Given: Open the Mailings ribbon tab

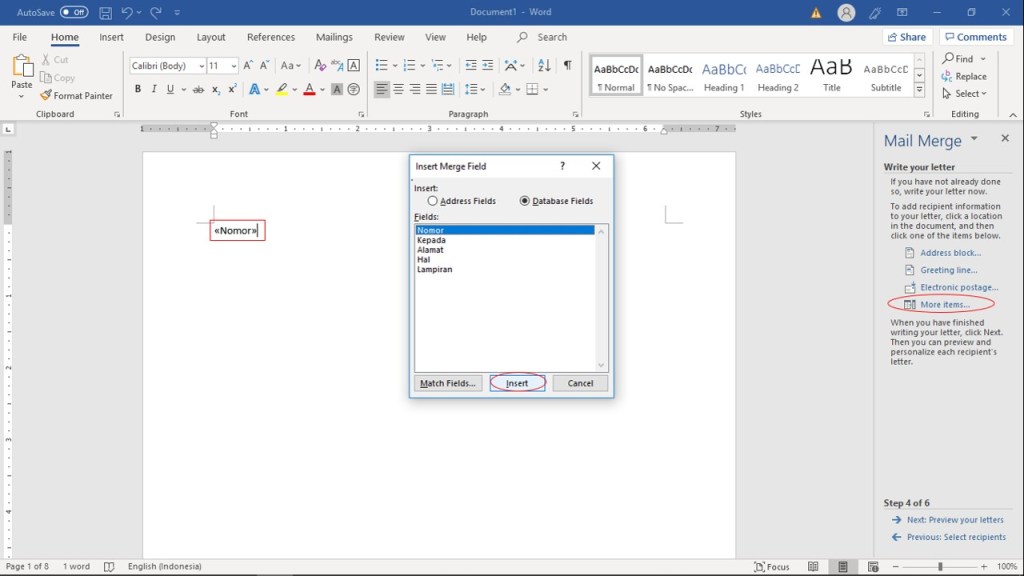Looking at the screenshot, I should coord(334,37).
